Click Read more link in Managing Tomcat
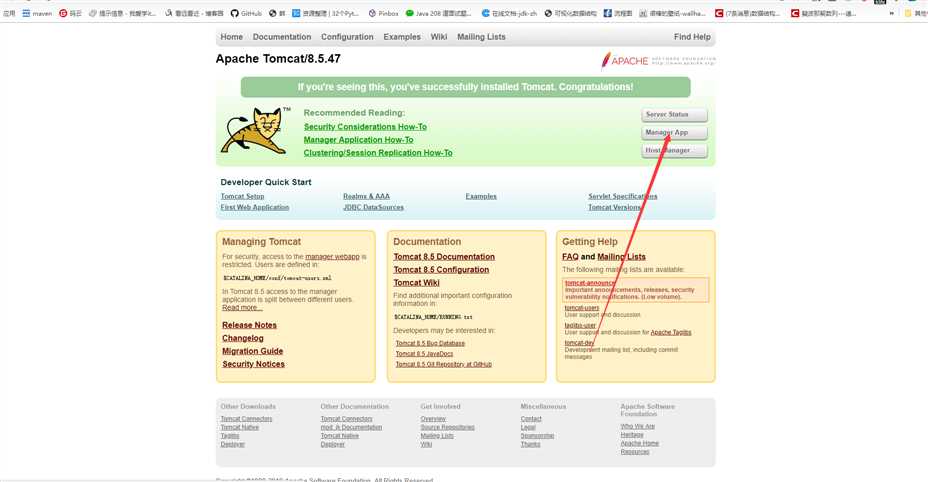Screen dimensions: 928x482 [x=242, y=307]
